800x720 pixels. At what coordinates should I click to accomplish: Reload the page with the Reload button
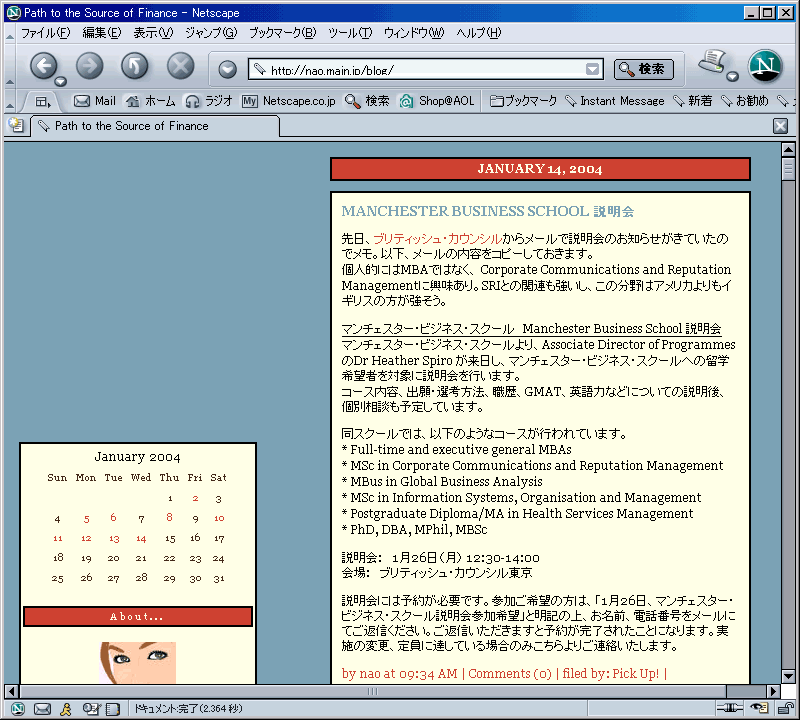(x=135, y=66)
